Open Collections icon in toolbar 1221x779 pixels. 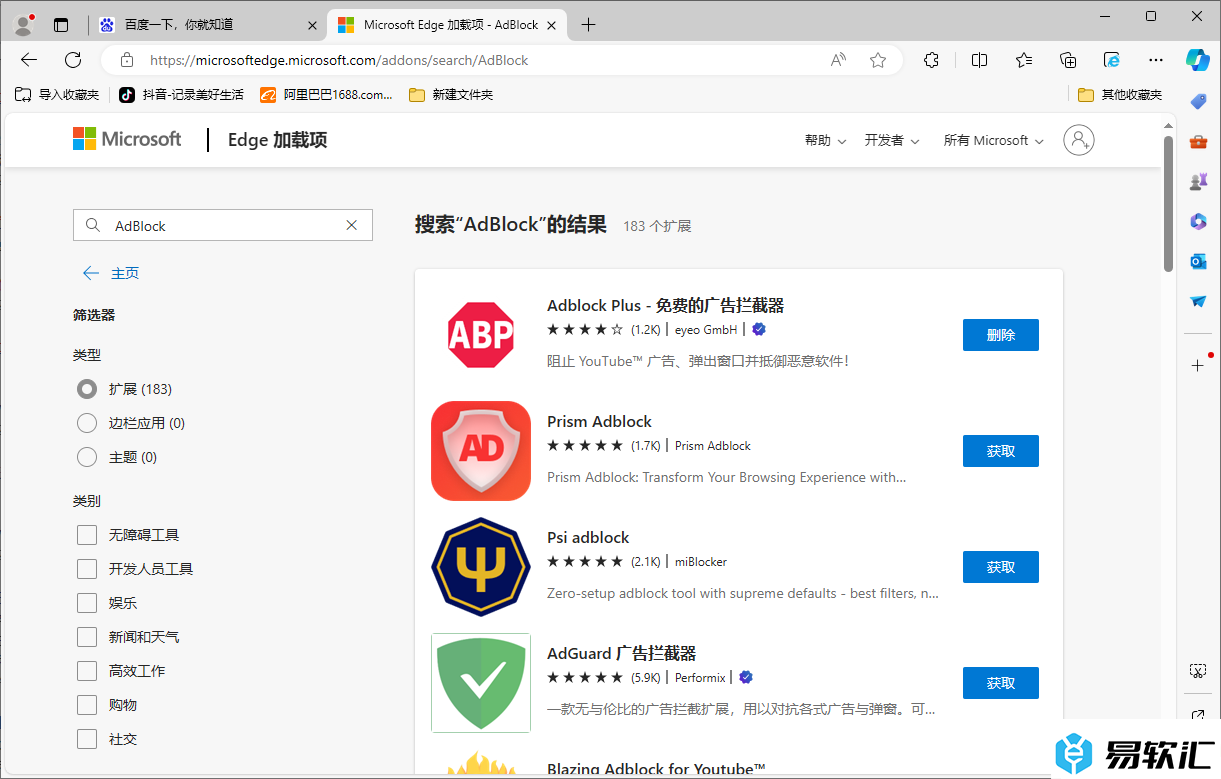pos(1068,60)
